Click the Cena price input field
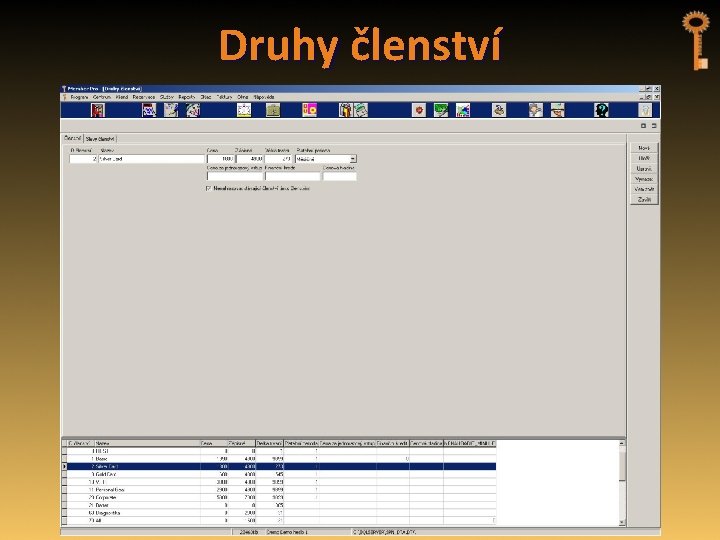 pos(220,159)
